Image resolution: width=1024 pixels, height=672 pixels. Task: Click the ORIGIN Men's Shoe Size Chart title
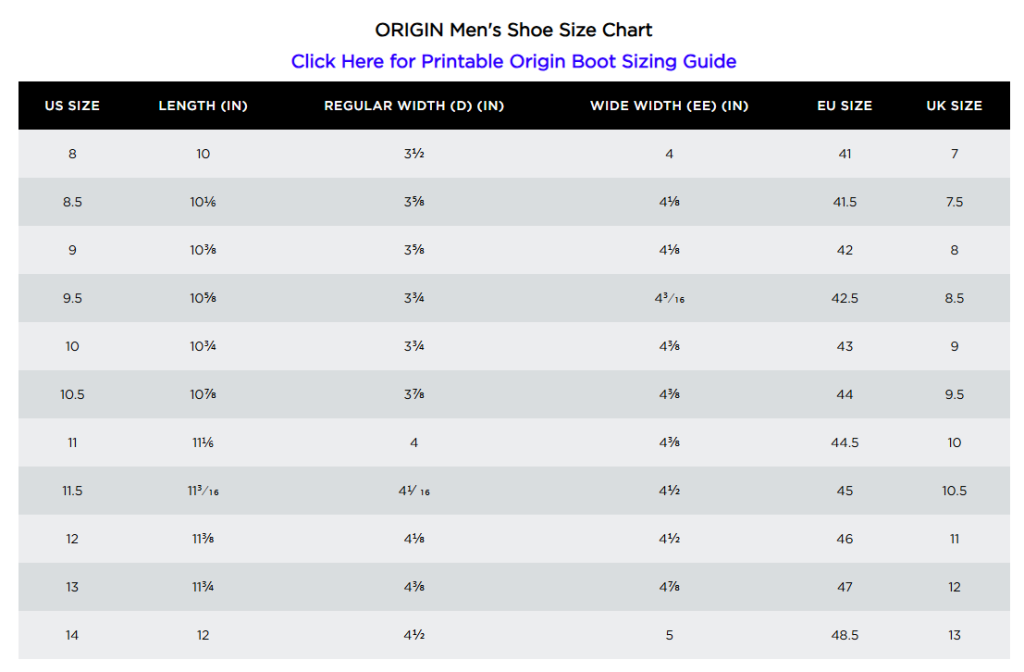513,30
